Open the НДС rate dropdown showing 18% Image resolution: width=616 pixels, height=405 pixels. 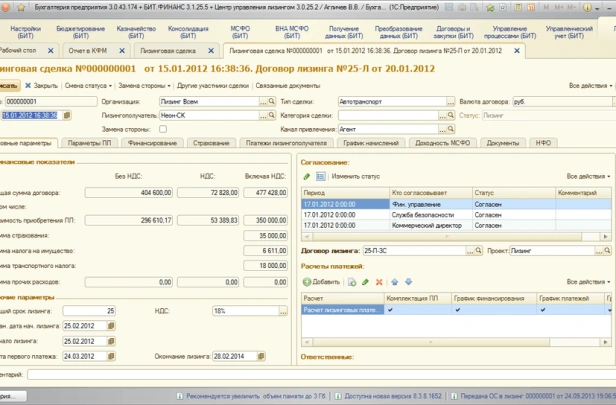tap(283, 311)
